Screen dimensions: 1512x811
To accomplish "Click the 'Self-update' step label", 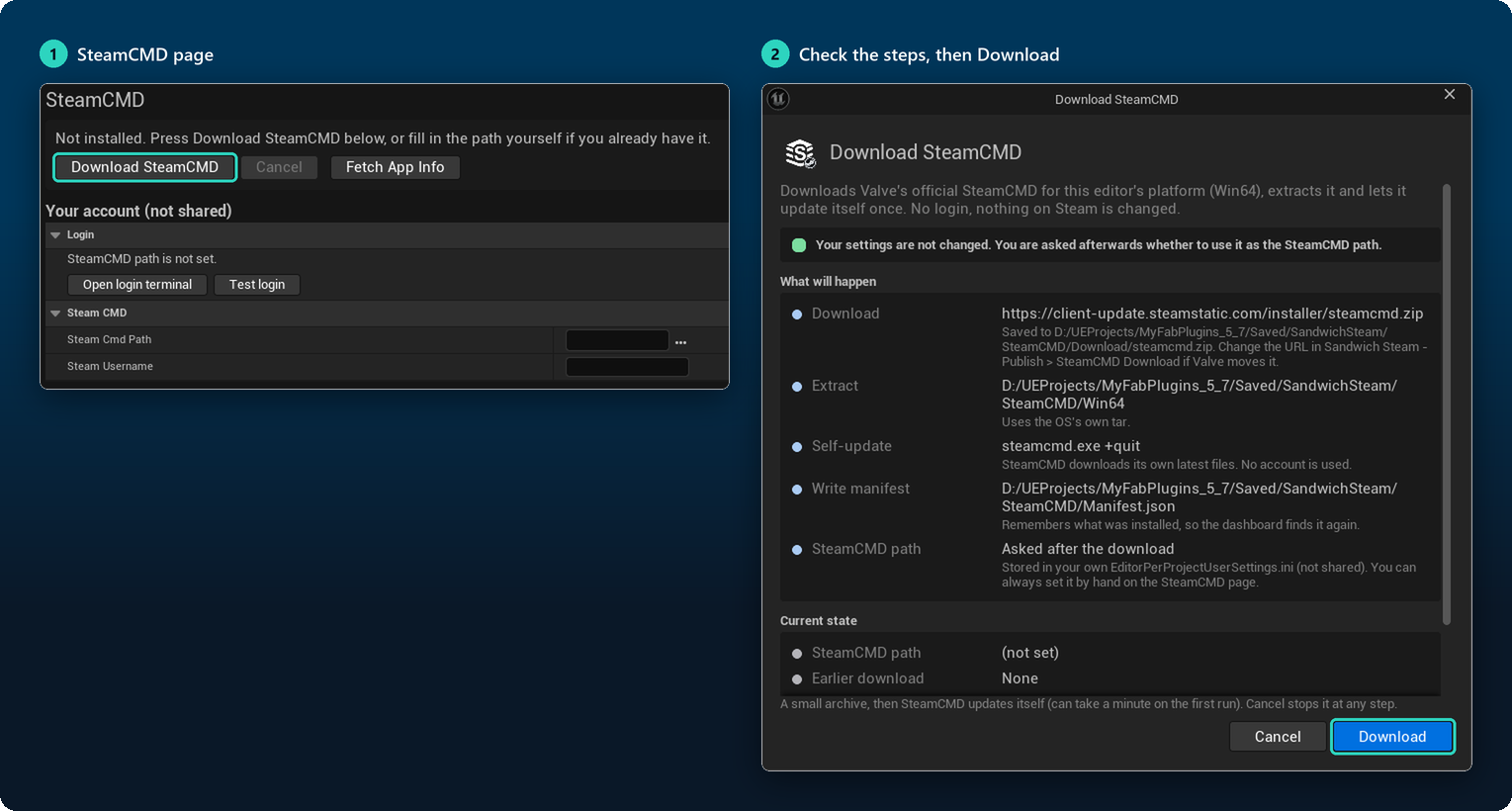I will [851, 446].
